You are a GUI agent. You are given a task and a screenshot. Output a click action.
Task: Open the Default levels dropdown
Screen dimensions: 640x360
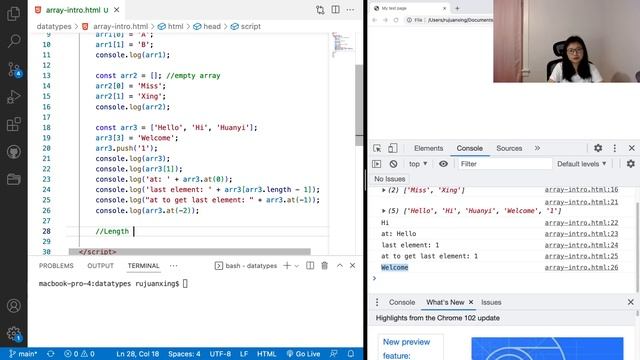coord(582,164)
